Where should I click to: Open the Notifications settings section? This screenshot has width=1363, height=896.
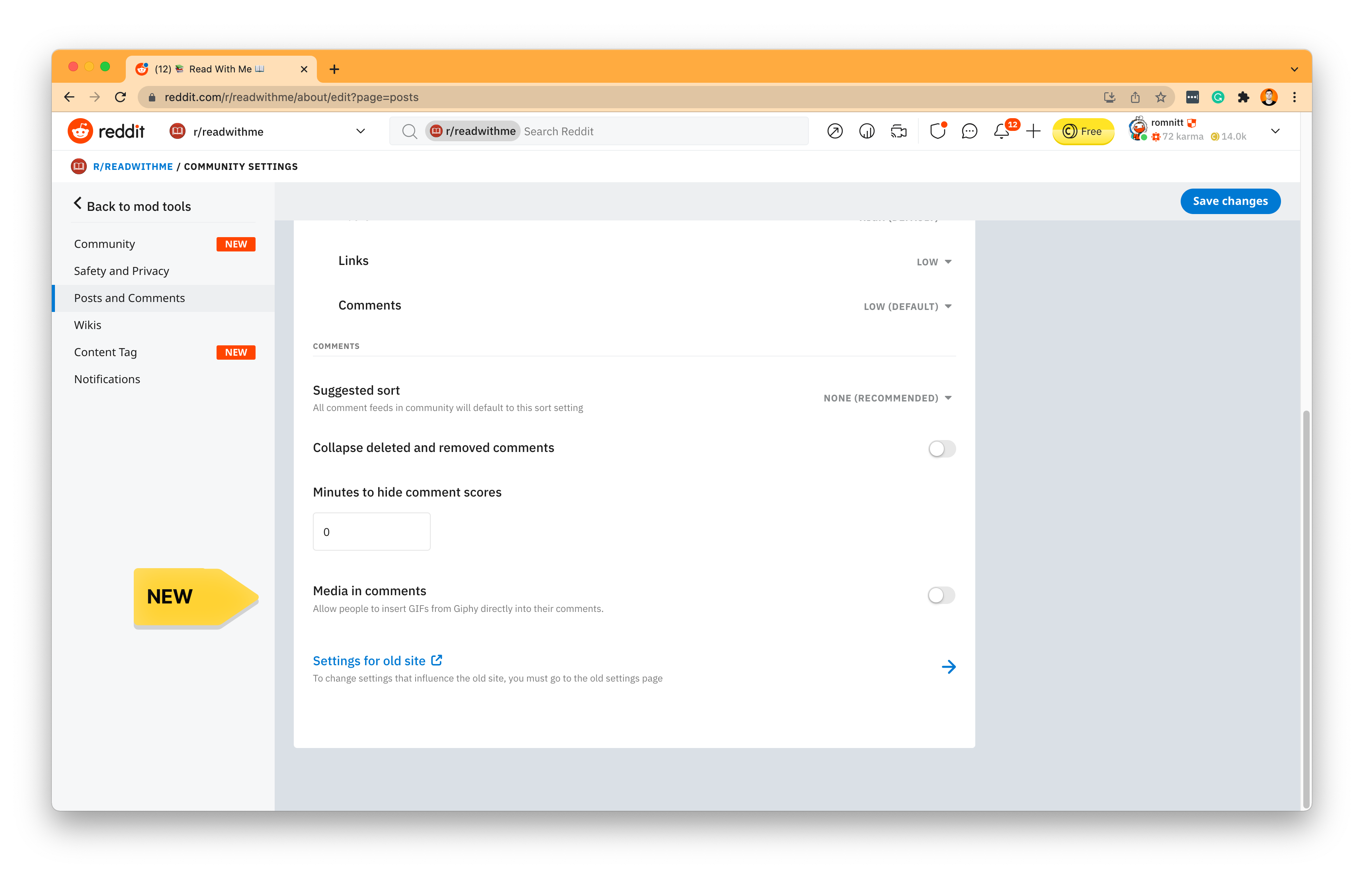[107, 380]
